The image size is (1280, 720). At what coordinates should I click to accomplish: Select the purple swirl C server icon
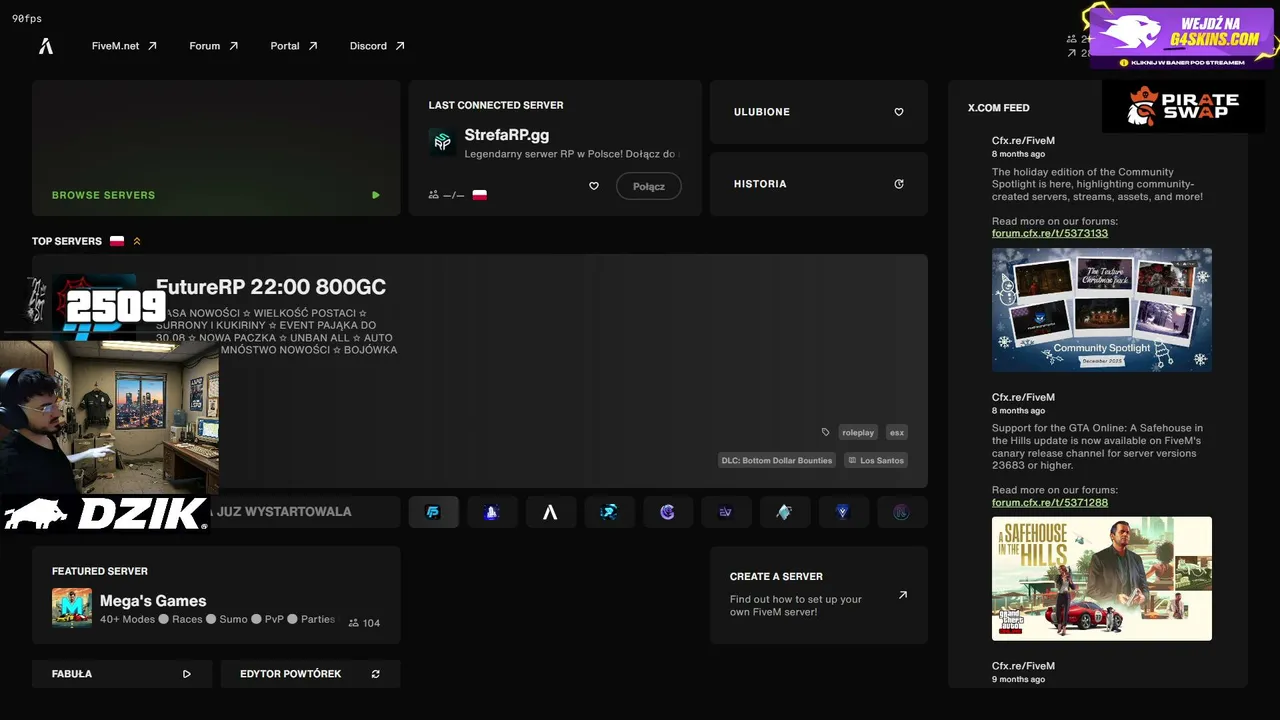point(668,512)
